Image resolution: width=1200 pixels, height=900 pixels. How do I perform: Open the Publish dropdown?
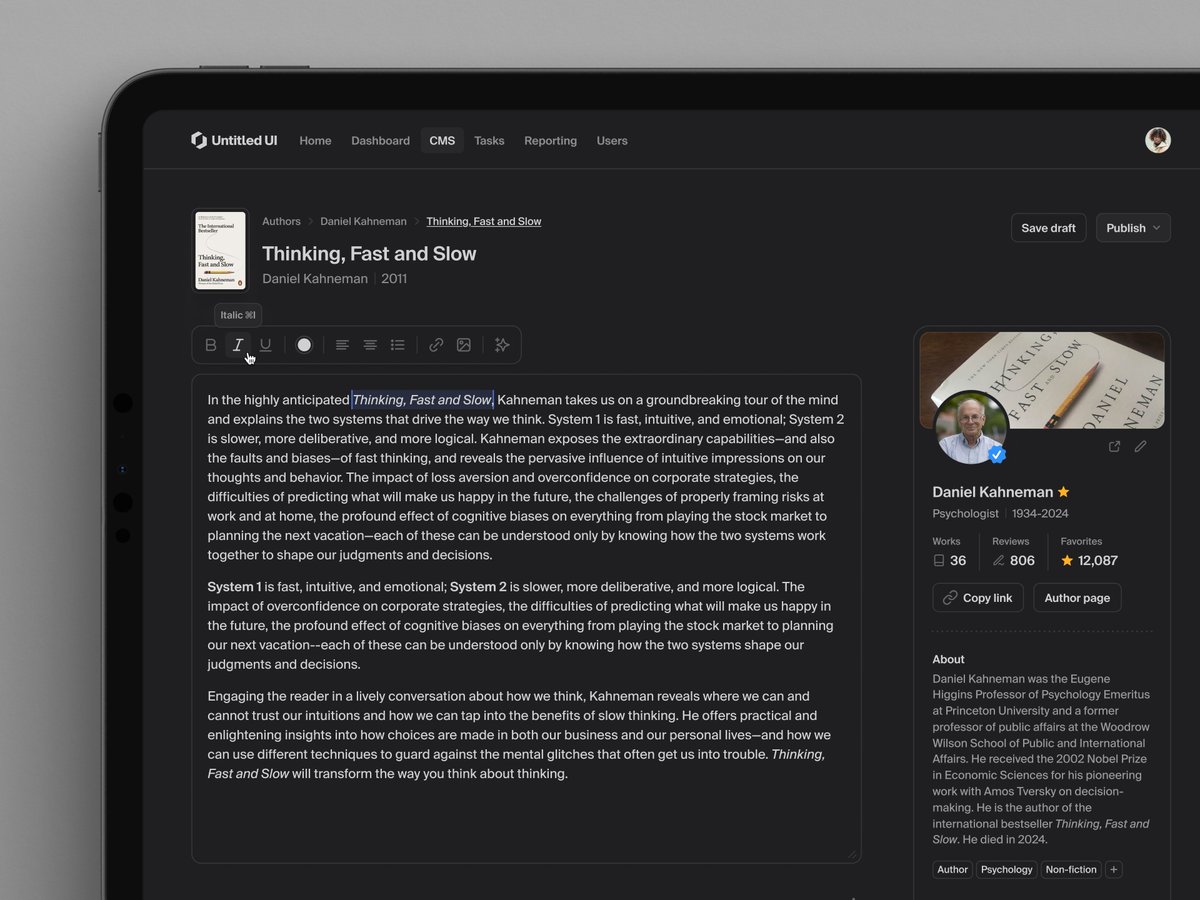coord(1133,228)
